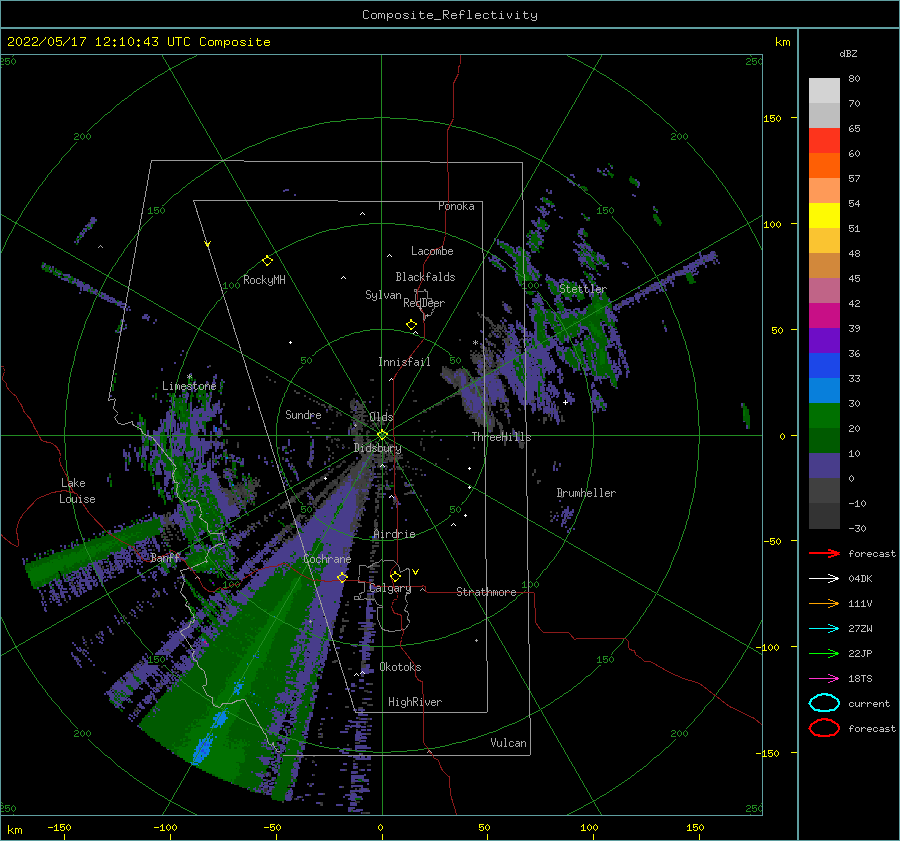
Task: Click the yellow diamond marker at Calgary
Action: [x=395, y=576]
